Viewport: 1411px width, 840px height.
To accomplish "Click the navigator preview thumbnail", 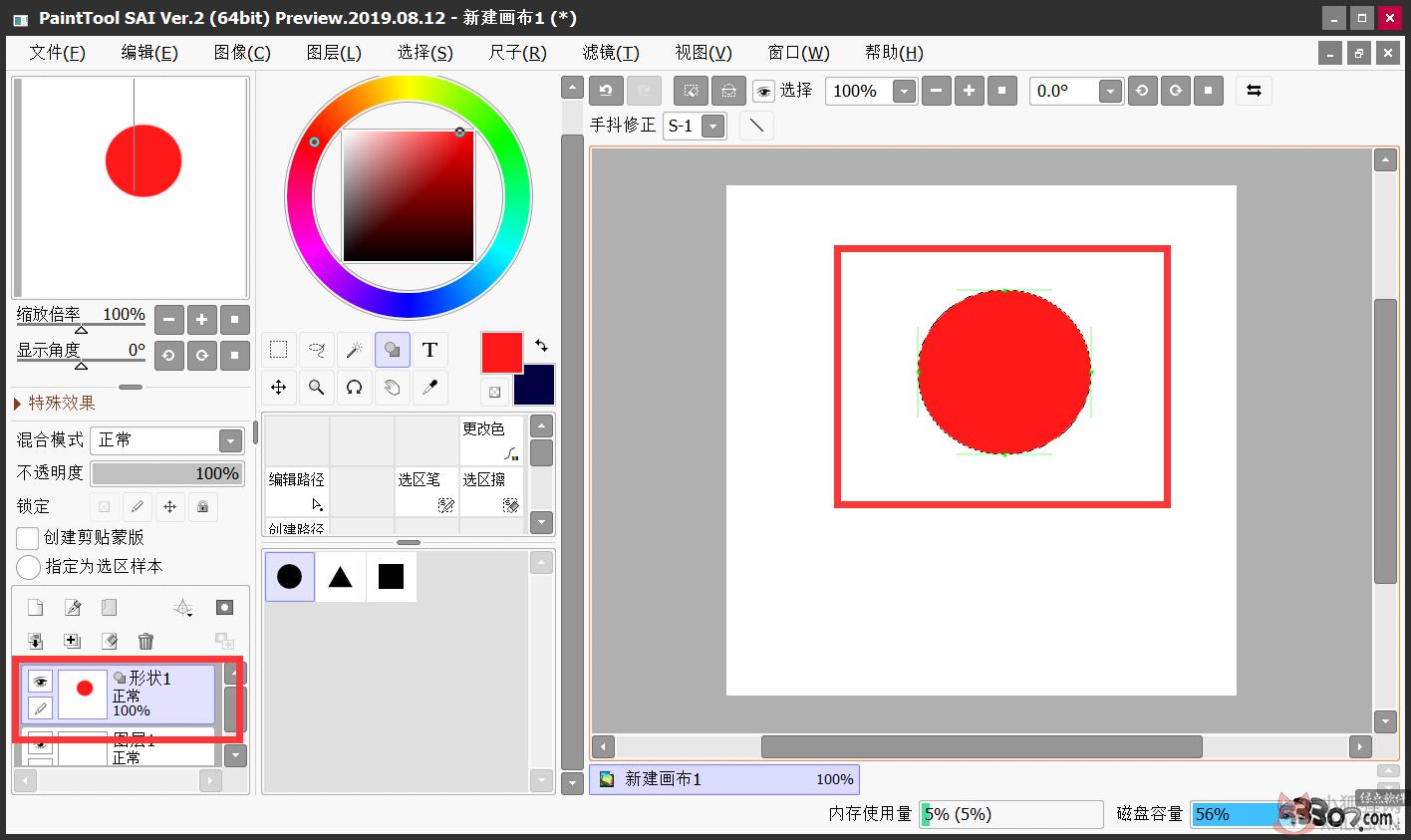I will (x=132, y=187).
